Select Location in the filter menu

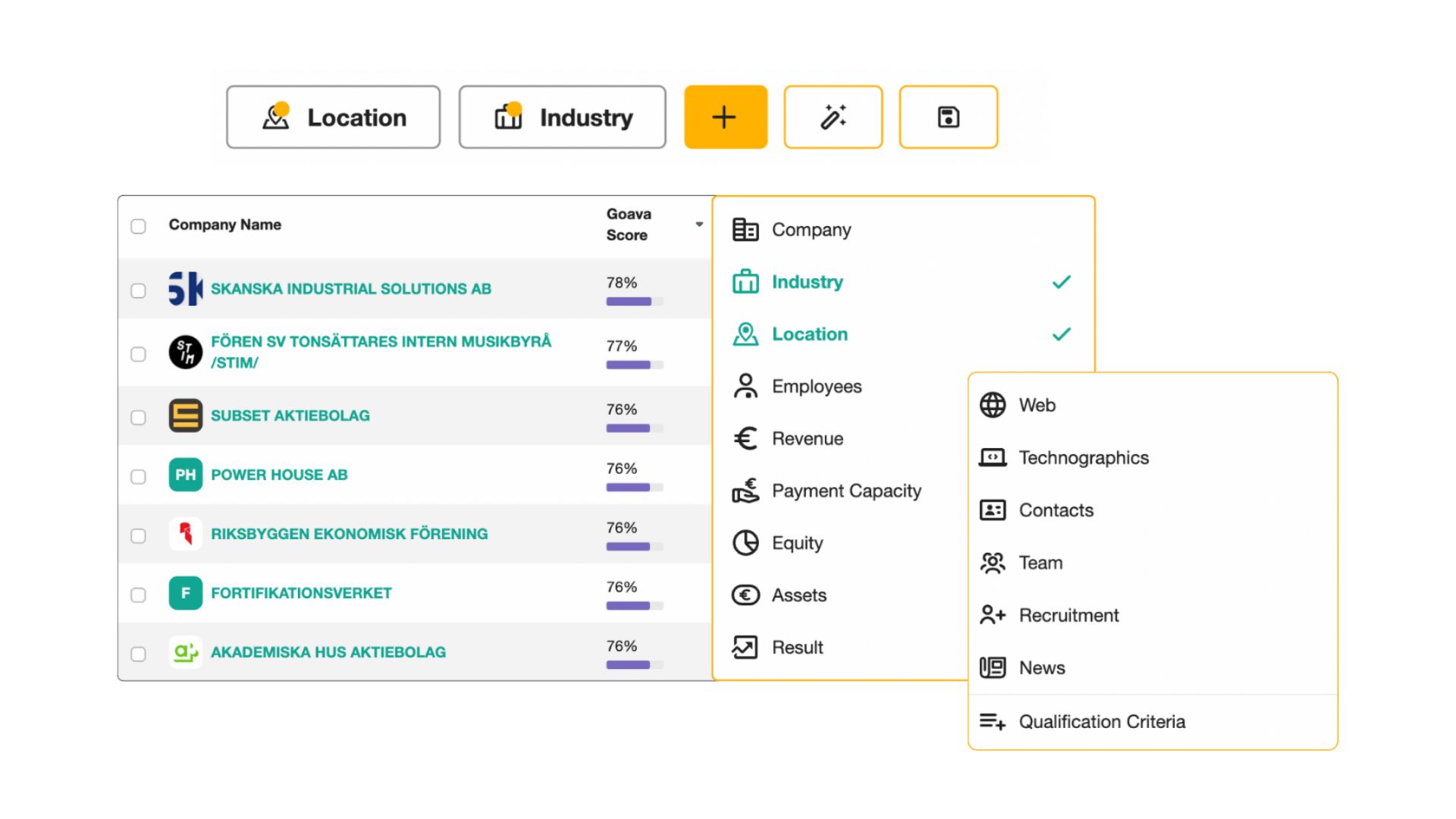tap(902, 334)
